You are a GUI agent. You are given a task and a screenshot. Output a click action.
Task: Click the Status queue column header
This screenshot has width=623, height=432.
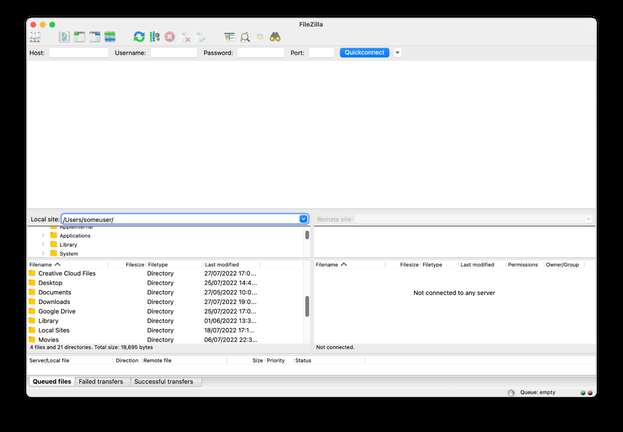tap(303, 360)
